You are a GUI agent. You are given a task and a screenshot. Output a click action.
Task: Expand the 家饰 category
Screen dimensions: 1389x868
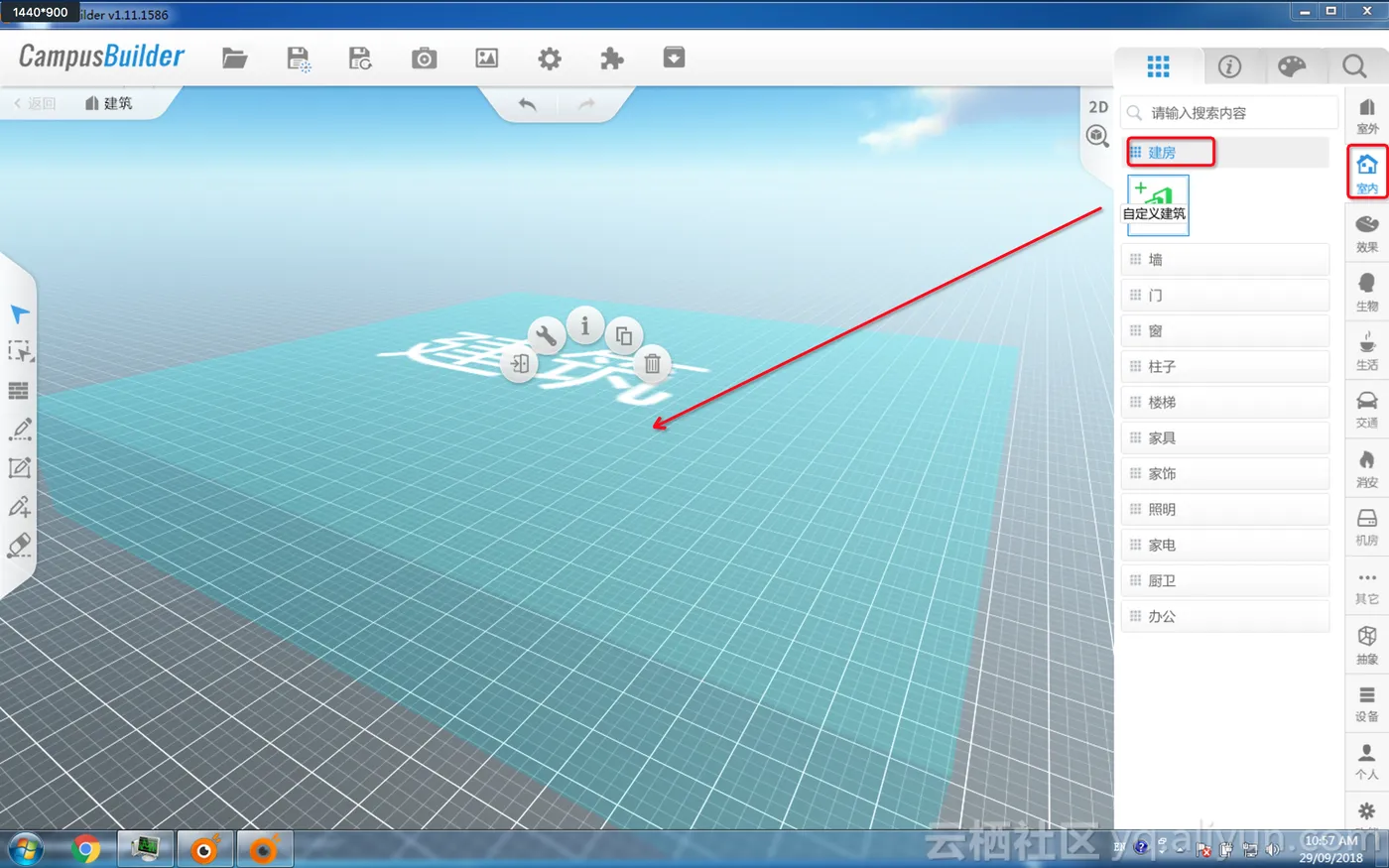1224,474
